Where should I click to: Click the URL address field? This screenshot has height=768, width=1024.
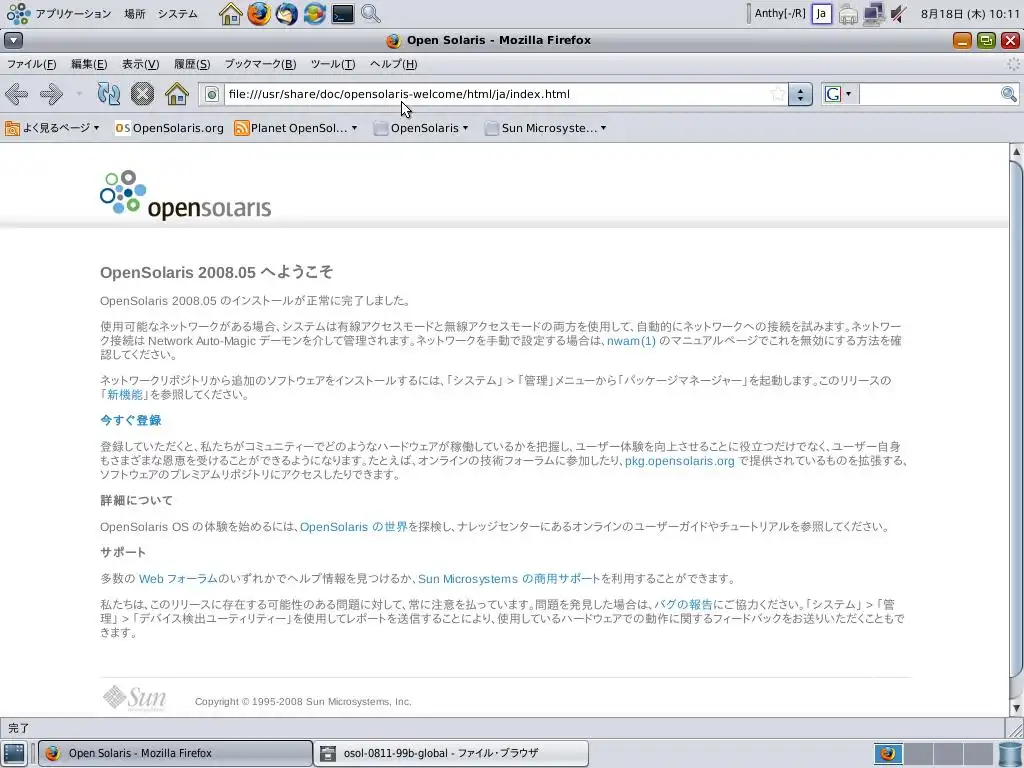(496, 95)
